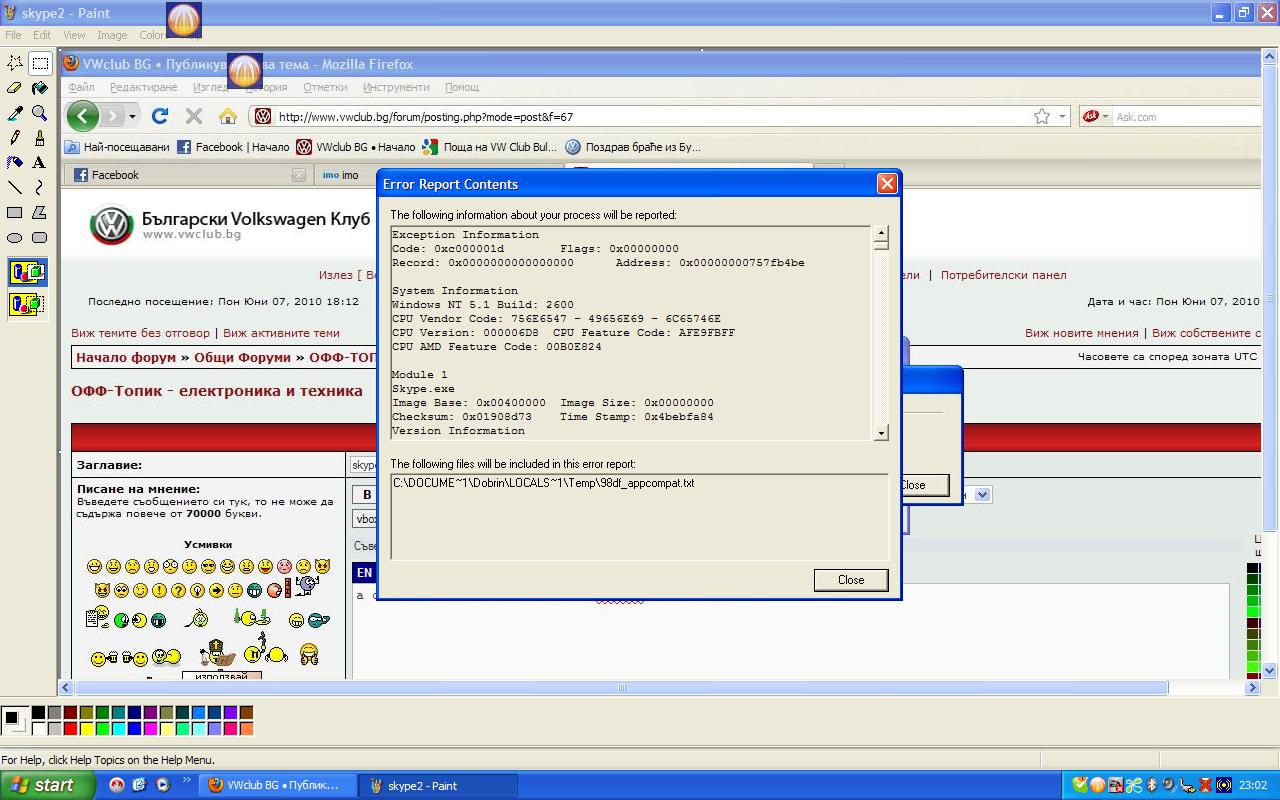The height and width of the screenshot is (800, 1280).
Task: Select the Ellipse shape tool
Action: point(15,238)
